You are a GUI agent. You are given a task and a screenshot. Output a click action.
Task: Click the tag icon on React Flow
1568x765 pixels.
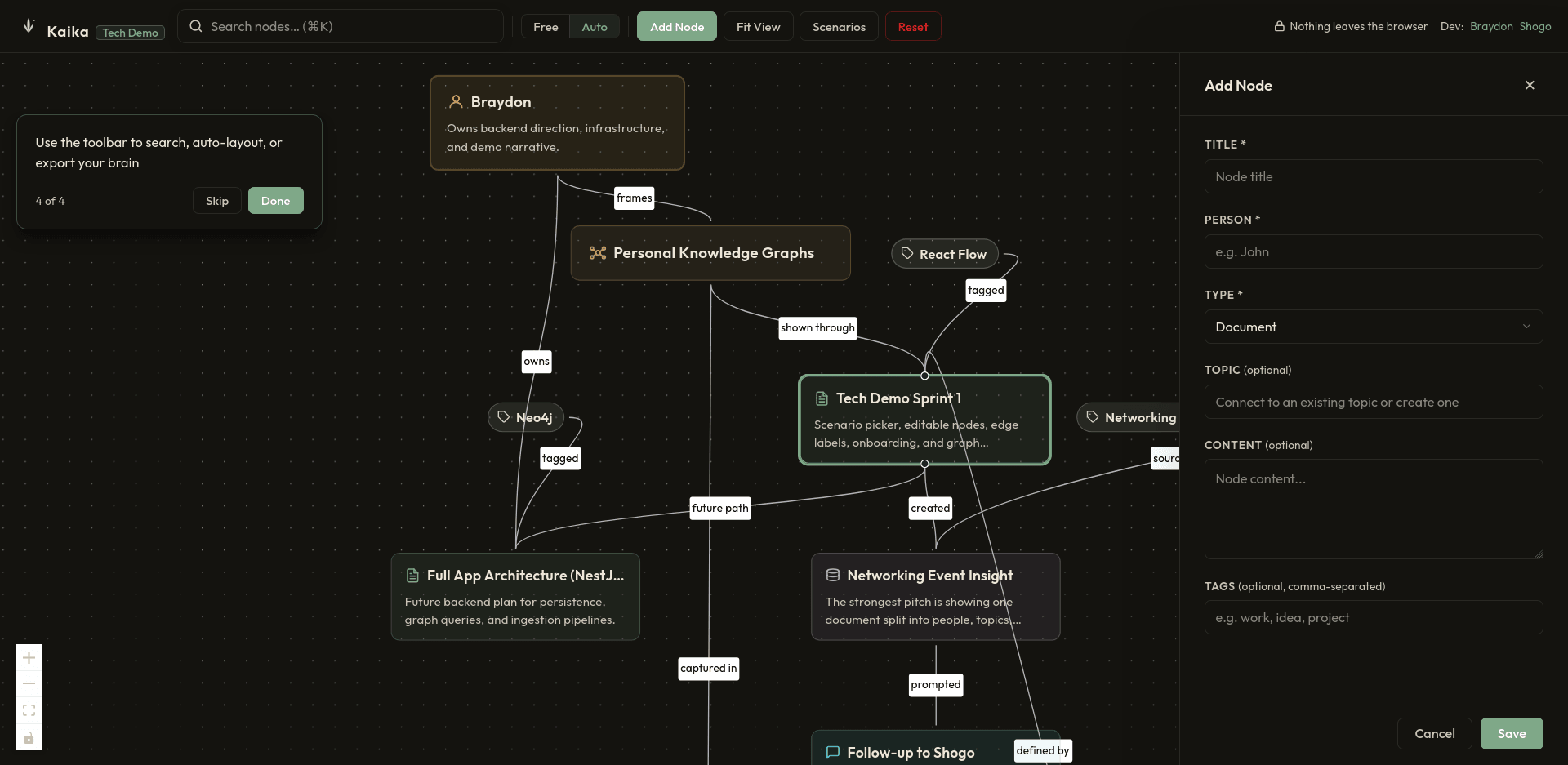(907, 254)
